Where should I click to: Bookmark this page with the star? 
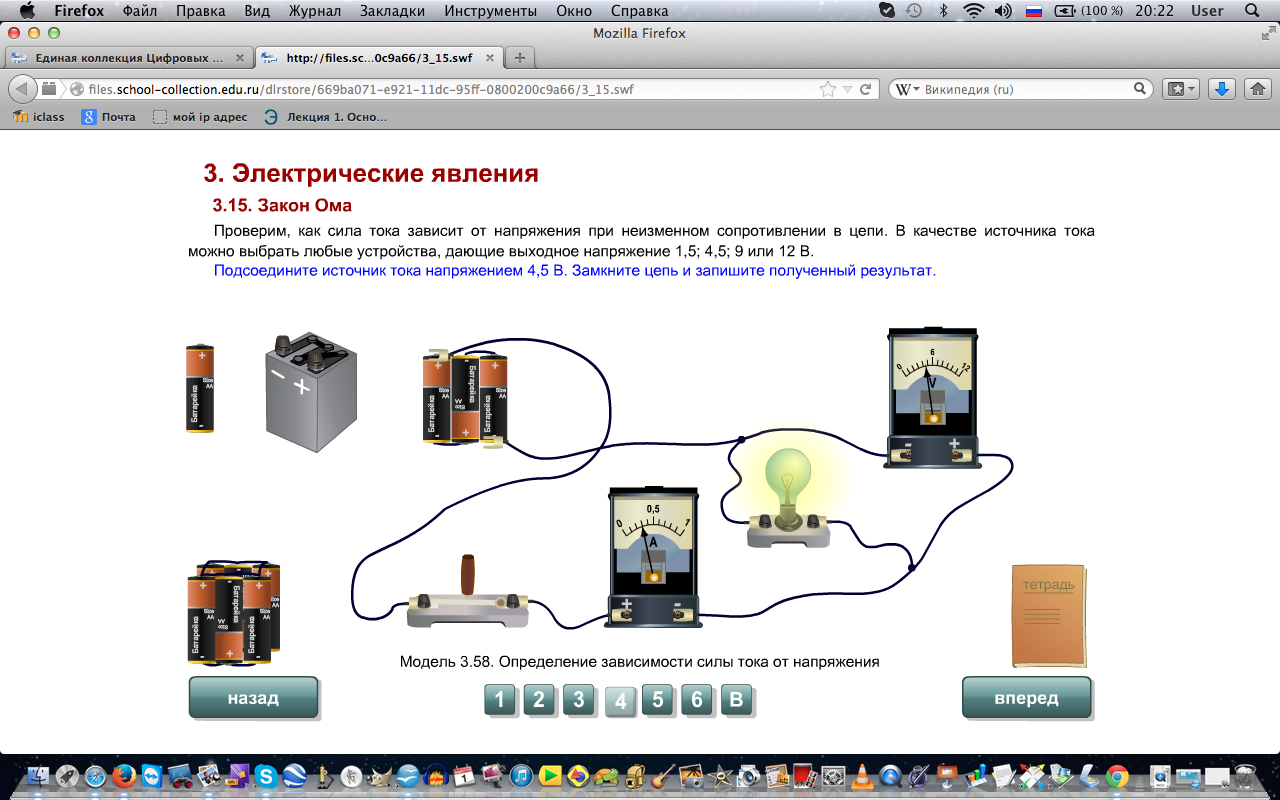(828, 89)
